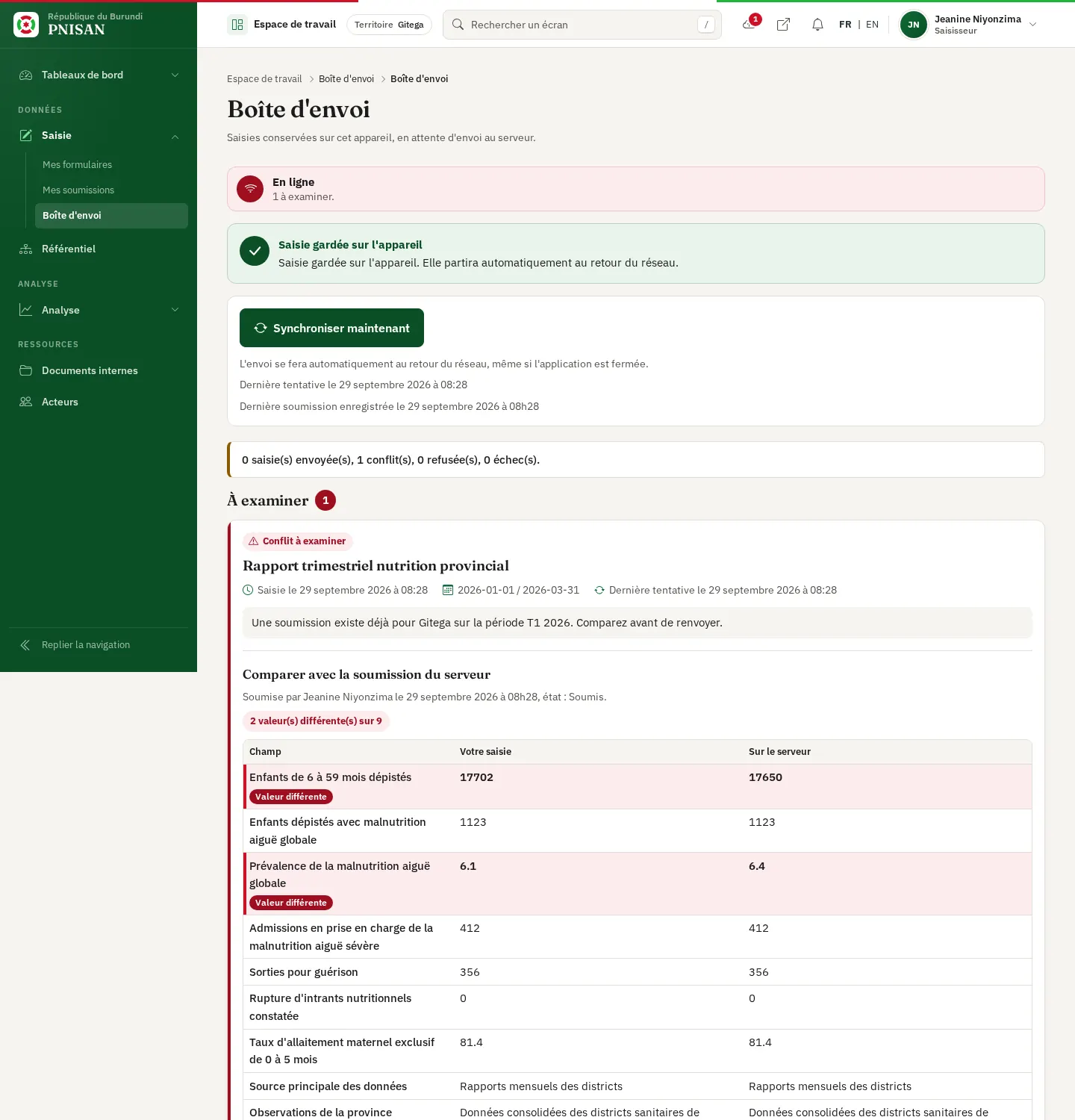
Task: Select Boîte d'envoi in the sidebar
Action: tap(111, 215)
